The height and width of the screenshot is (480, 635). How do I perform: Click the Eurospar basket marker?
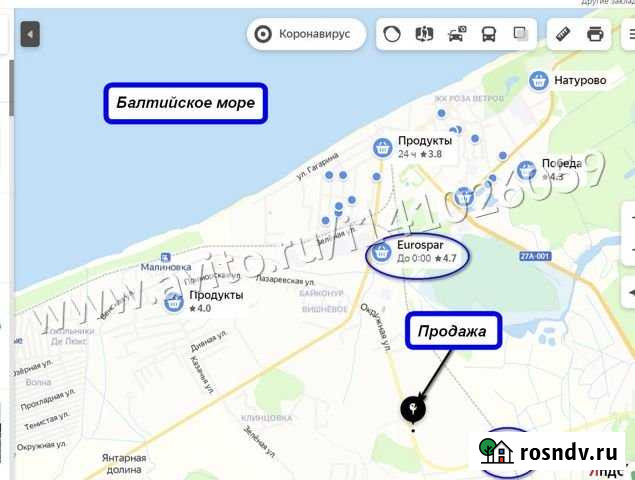[x=381, y=252]
